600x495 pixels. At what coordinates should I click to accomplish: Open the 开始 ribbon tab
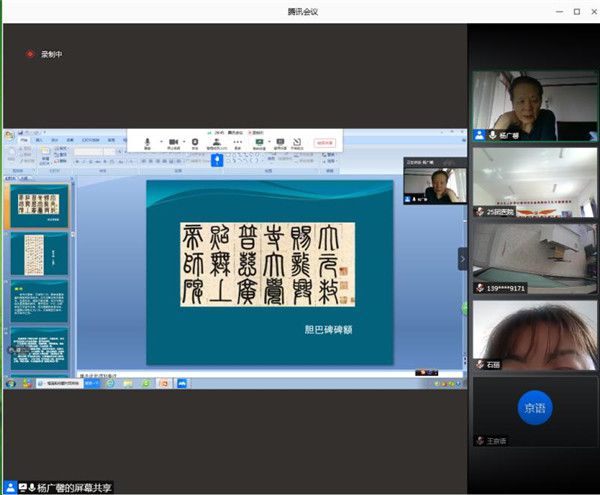coord(24,140)
